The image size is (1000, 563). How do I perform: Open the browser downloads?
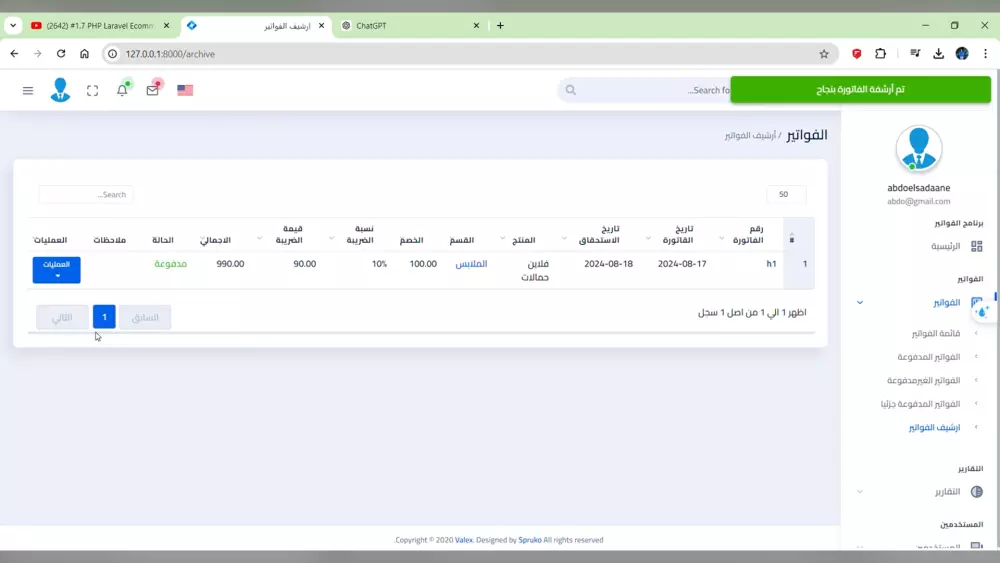click(938, 54)
